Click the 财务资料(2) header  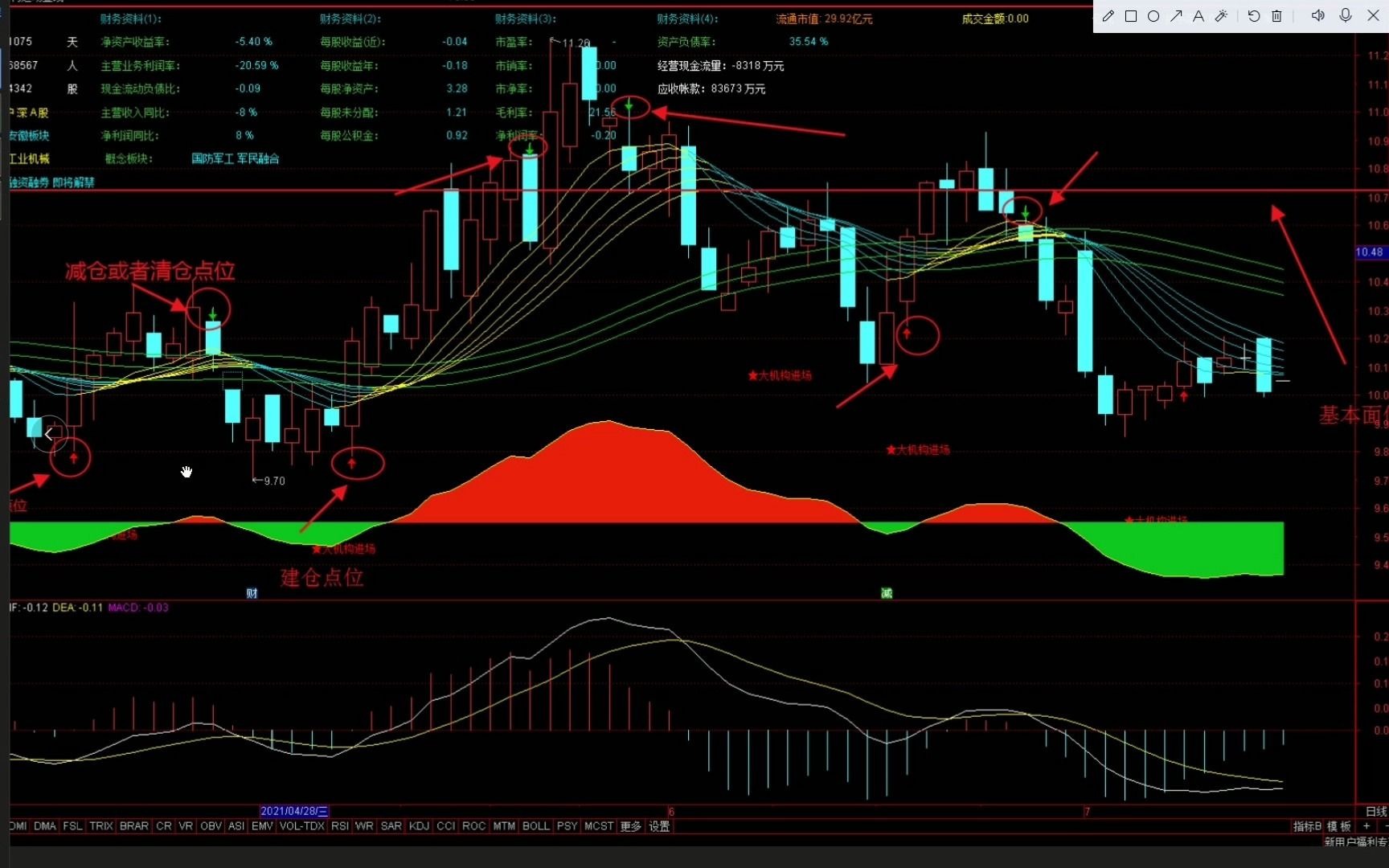(350, 18)
